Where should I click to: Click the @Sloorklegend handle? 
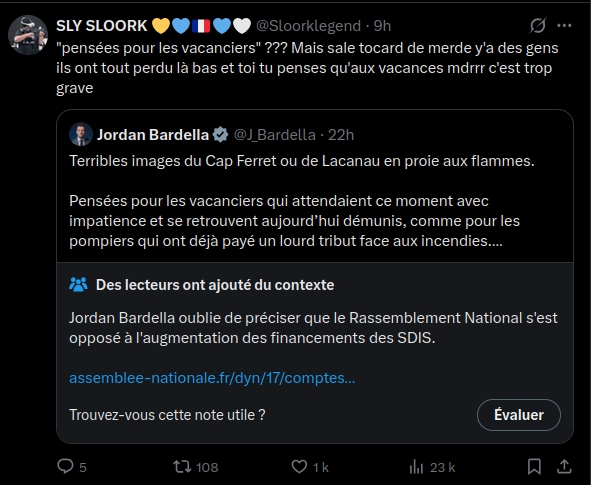coord(308,26)
